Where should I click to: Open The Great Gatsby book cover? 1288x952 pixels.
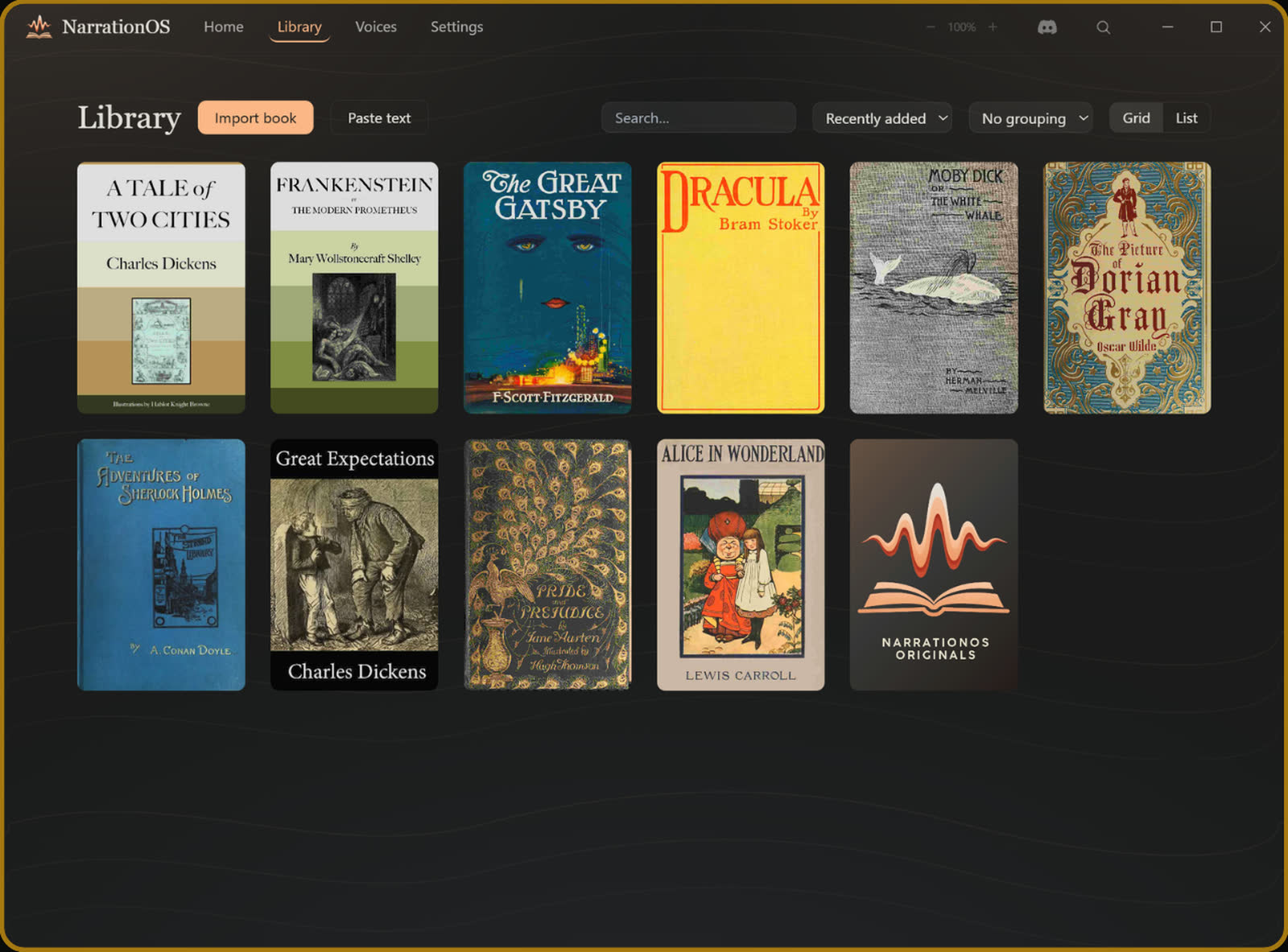pyautogui.click(x=547, y=288)
